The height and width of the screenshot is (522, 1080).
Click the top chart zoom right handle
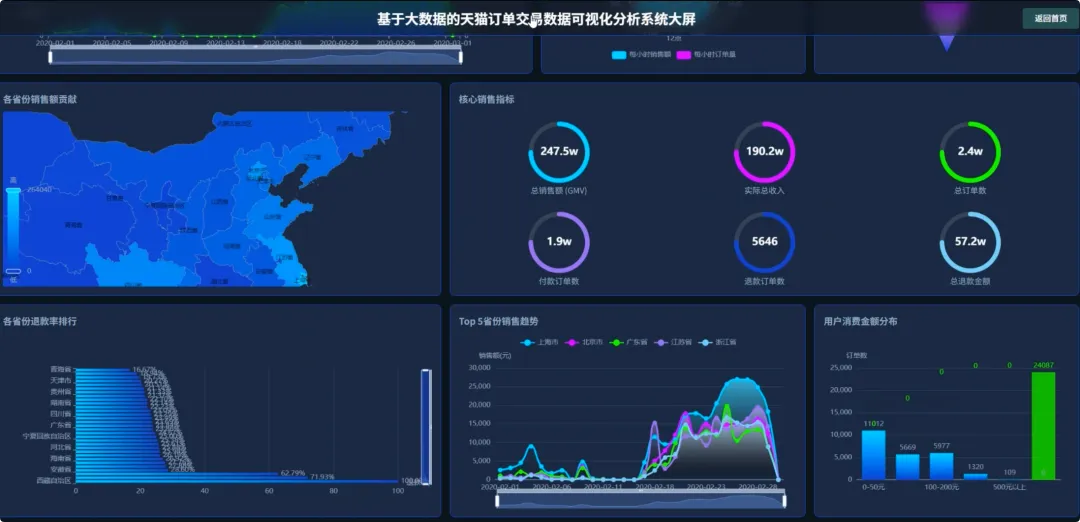click(x=460, y=56)
